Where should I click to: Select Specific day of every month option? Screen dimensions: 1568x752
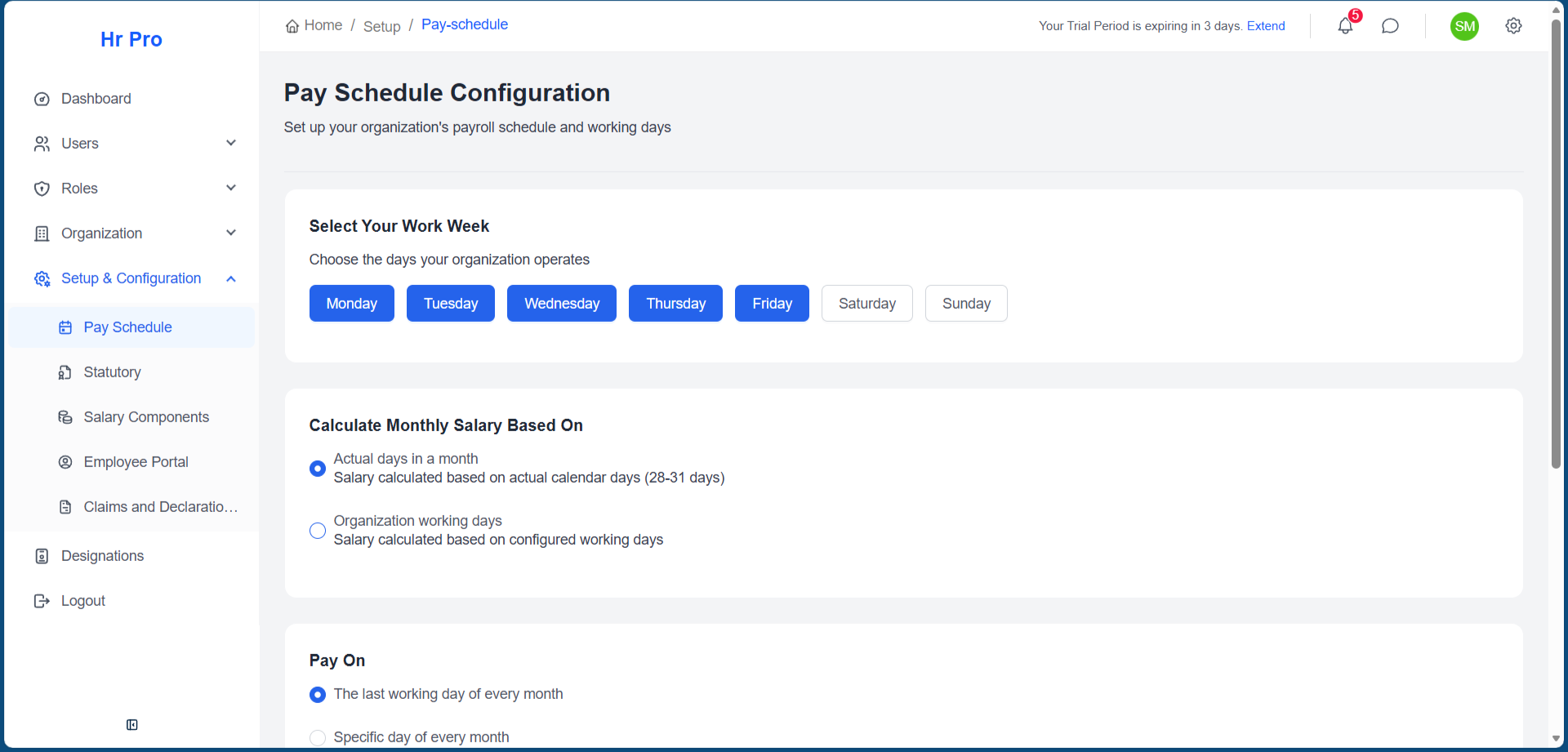(318, 737)
